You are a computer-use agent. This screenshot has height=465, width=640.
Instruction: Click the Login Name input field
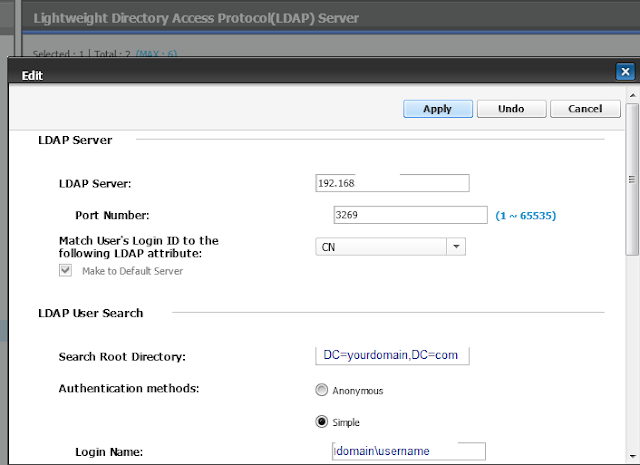tap(408, 451)
